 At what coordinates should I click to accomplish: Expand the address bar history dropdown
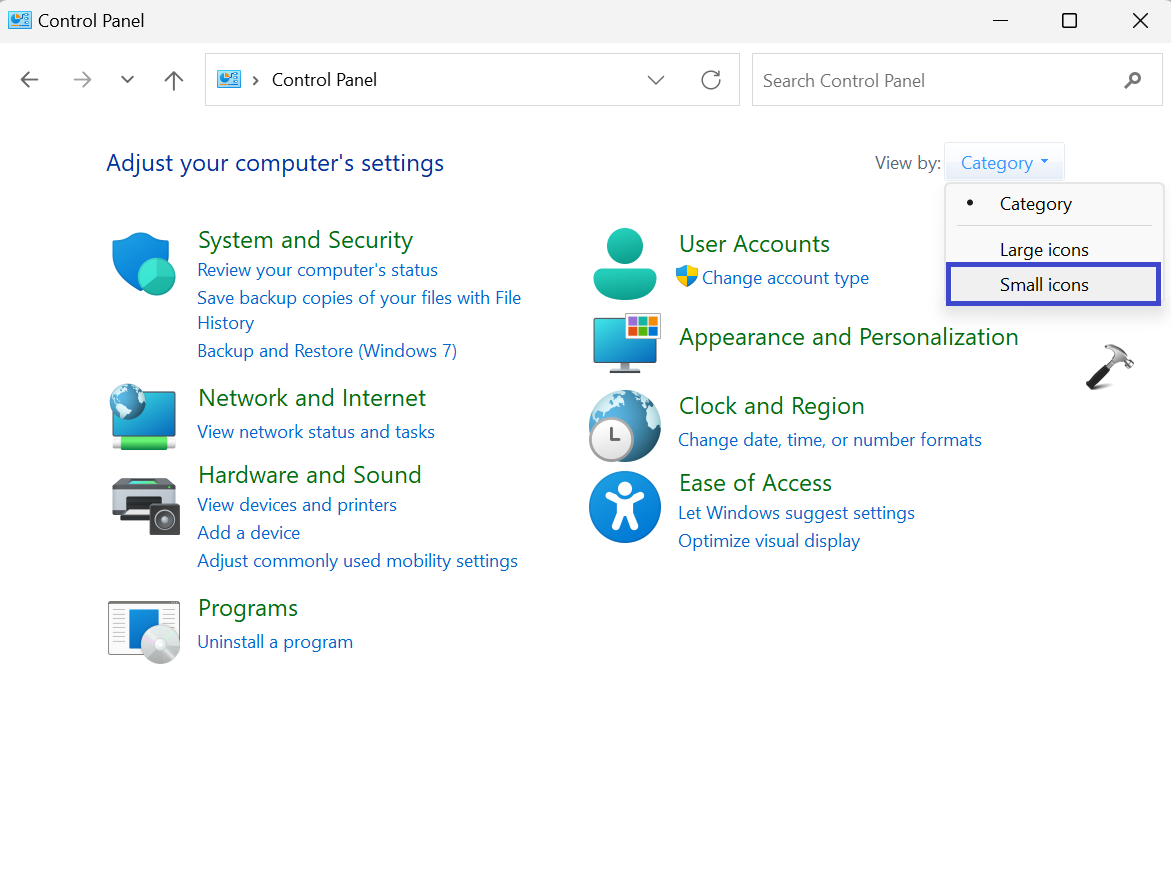pos(656,80)
